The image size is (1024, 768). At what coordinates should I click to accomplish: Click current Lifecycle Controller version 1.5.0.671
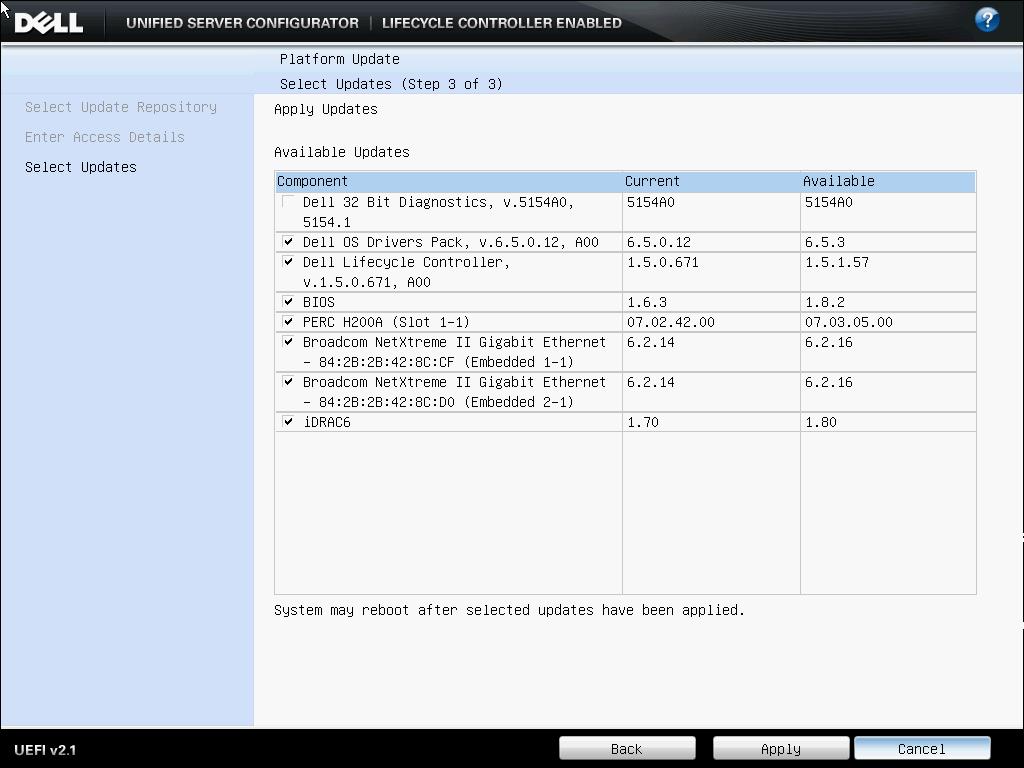click(x=663, y=263)
